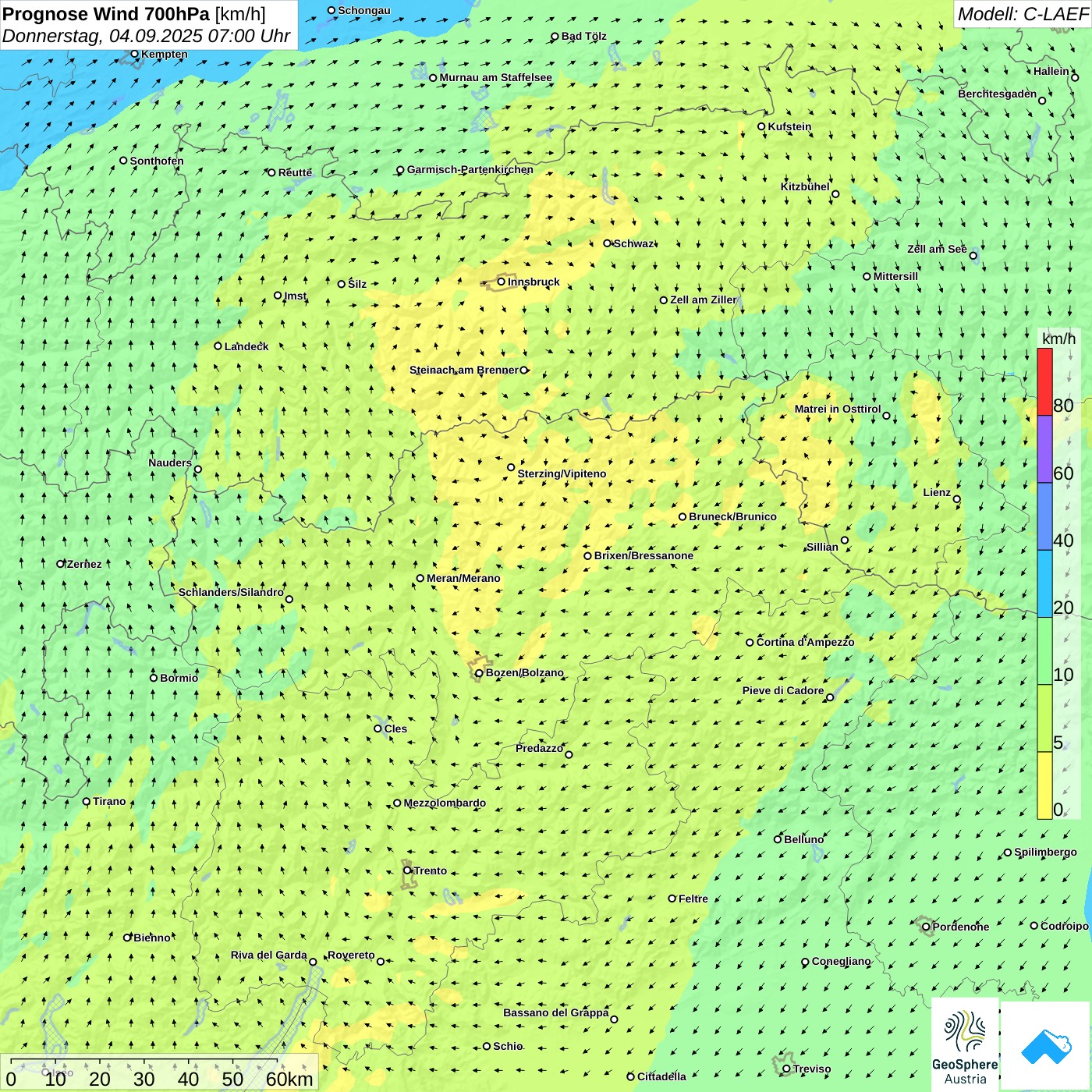
Task: Click the Kempten location marker
Action: click(135, 54)
